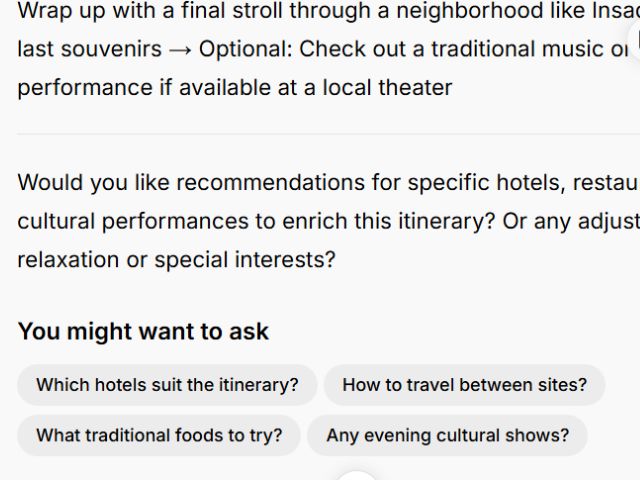Choose the "Any evening cultural shows?" suggestion
The height and width of the screenshot is (480, 640).
pos(447,436)
